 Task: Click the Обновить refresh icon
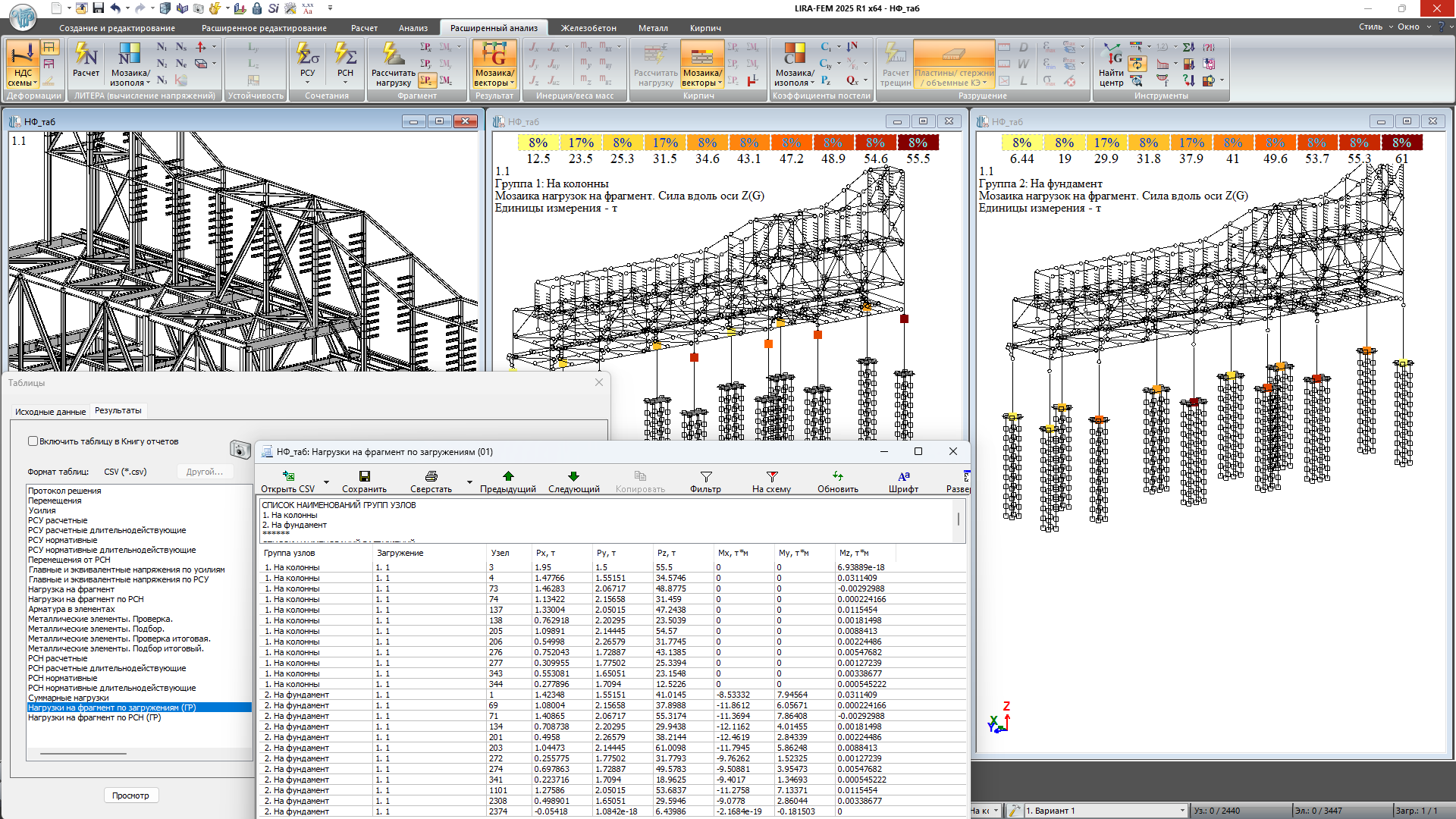coord(837,476)
